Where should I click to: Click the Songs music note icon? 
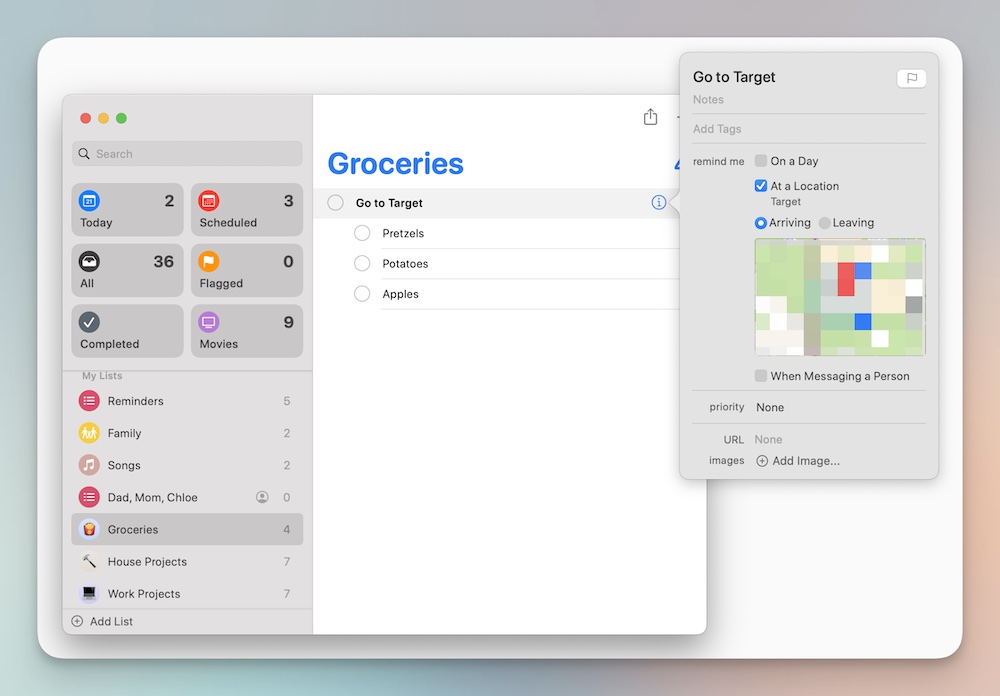click(89, 465)
